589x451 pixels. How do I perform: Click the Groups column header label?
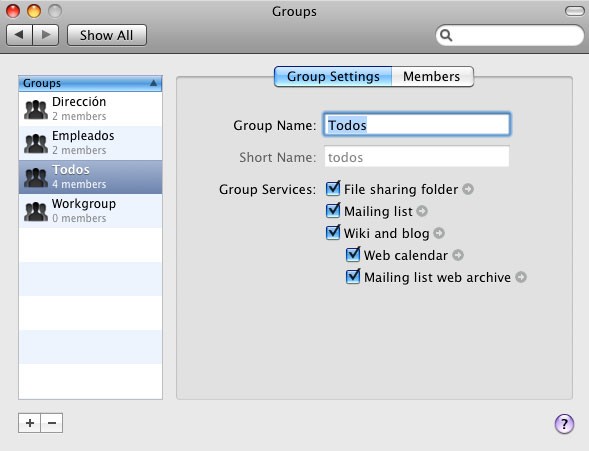pos(42,83)
